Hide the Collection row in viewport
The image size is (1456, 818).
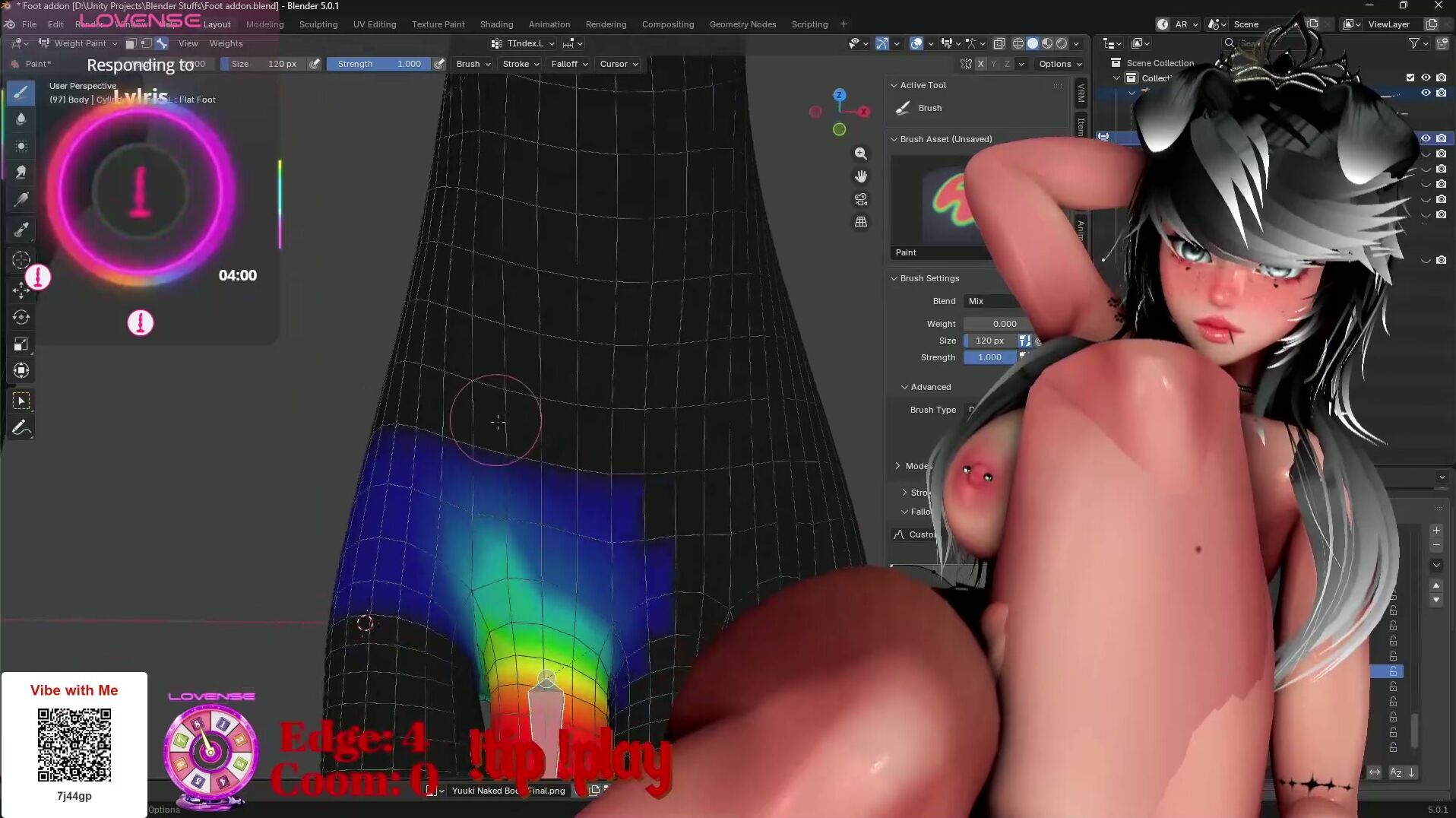1426,78
